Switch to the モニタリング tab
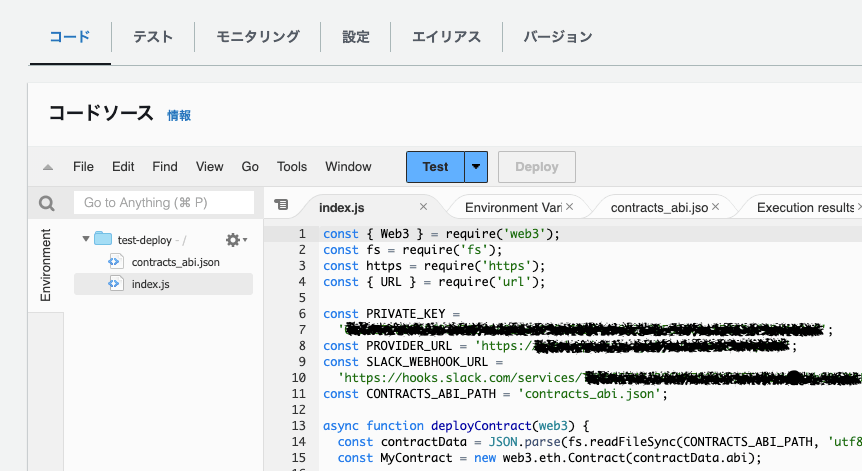The height and width of the screenshot is (471, 862). [258, 37]
